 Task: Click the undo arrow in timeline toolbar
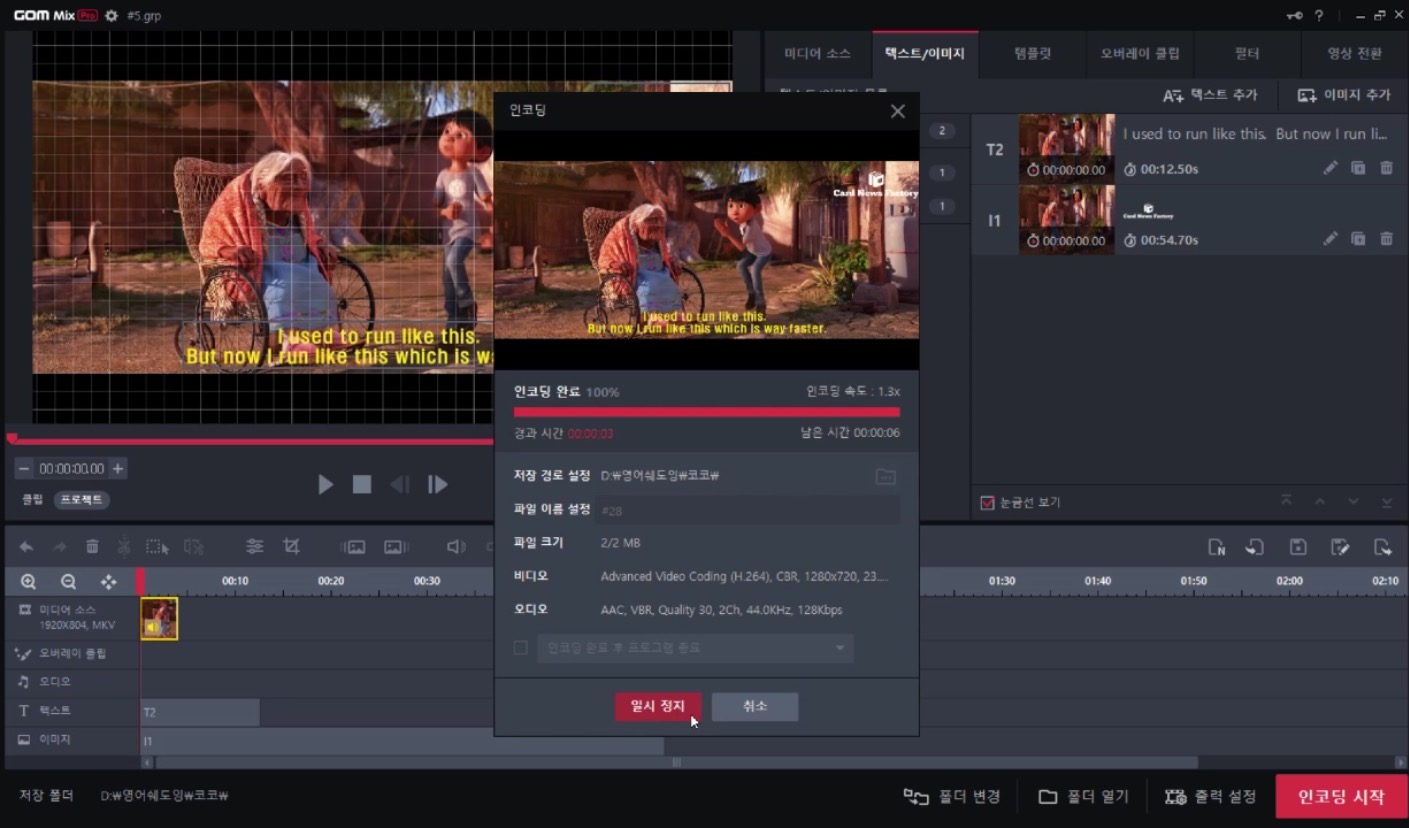[27, 547]
